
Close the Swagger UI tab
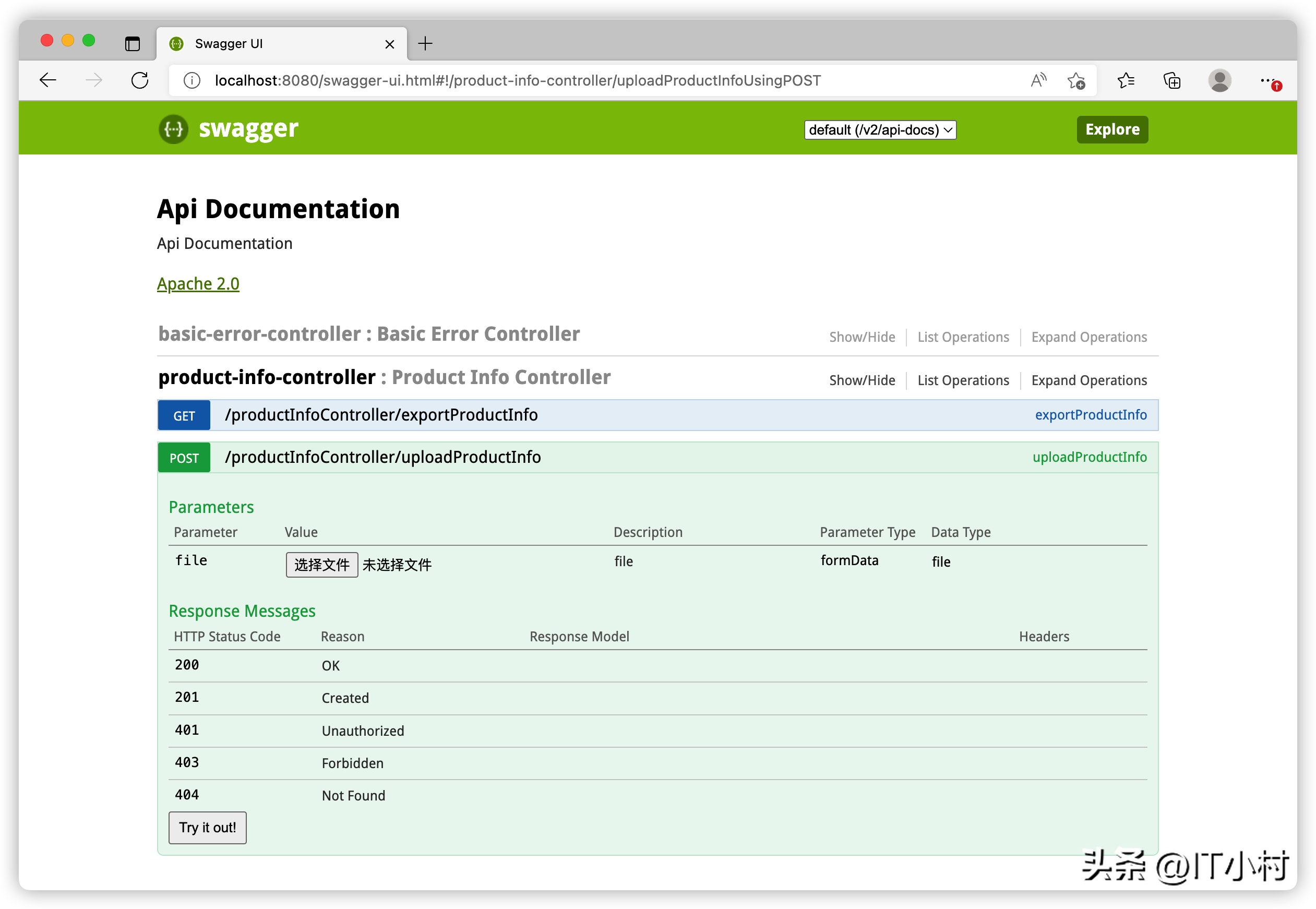[x=389, y=44]
